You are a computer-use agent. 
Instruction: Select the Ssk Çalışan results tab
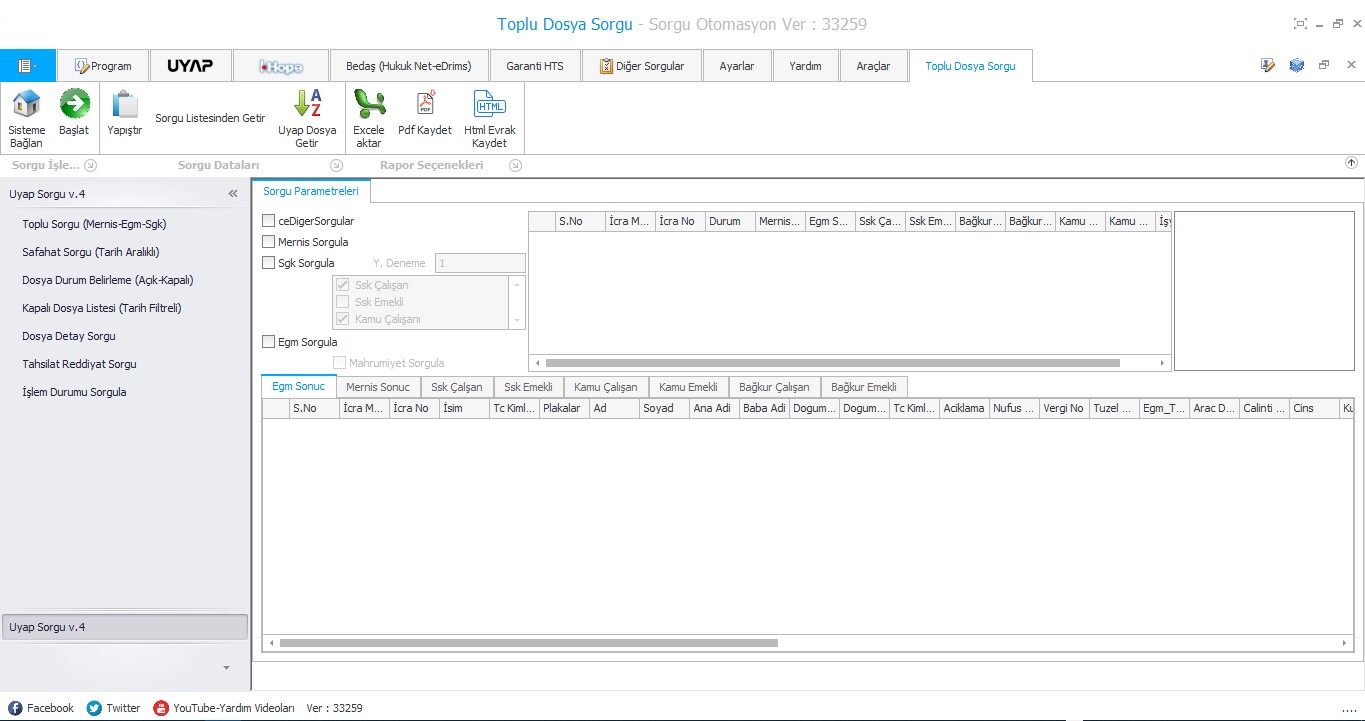[x=457, y=387]
